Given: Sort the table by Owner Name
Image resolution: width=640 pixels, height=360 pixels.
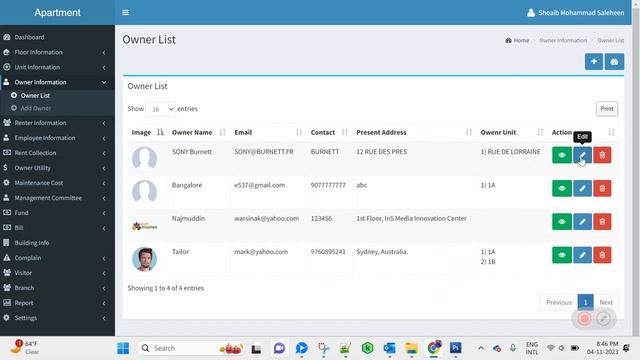Looking at the screenshot, I should pyautogui.click(x=198, y=132).
